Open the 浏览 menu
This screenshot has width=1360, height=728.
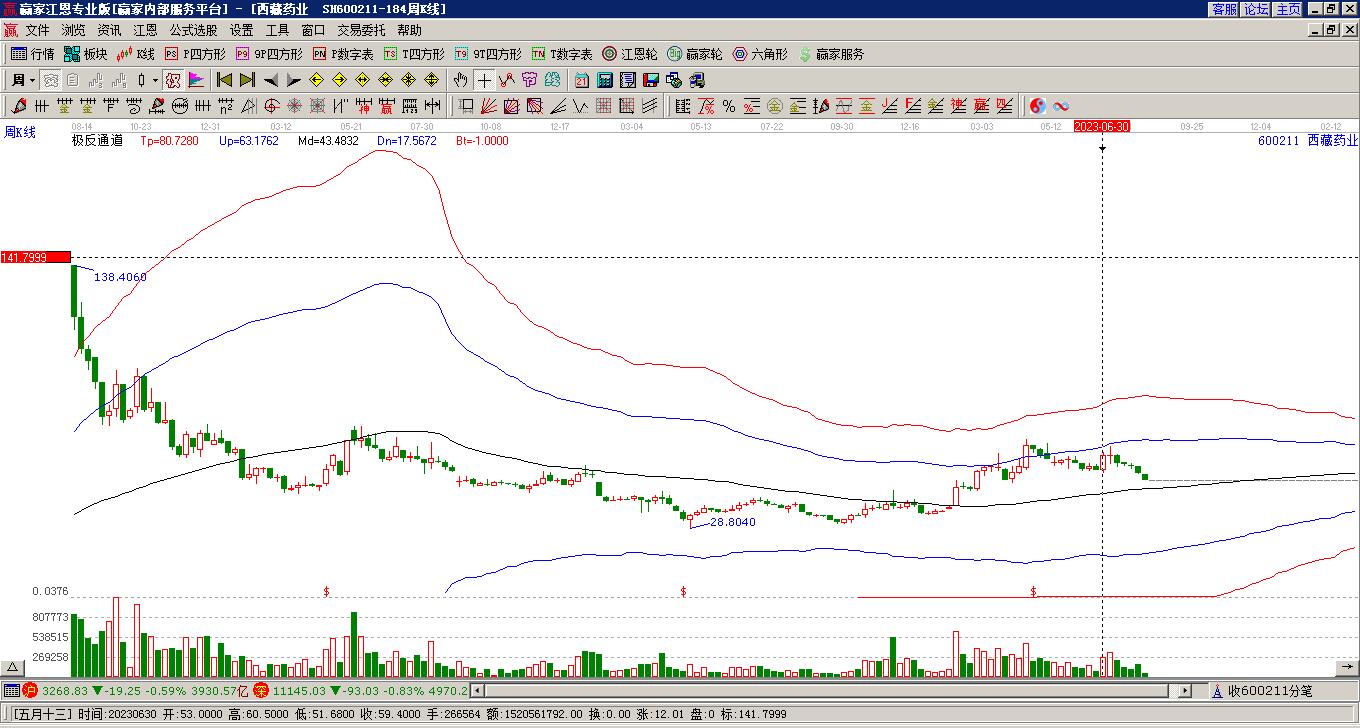pos(73,31)
